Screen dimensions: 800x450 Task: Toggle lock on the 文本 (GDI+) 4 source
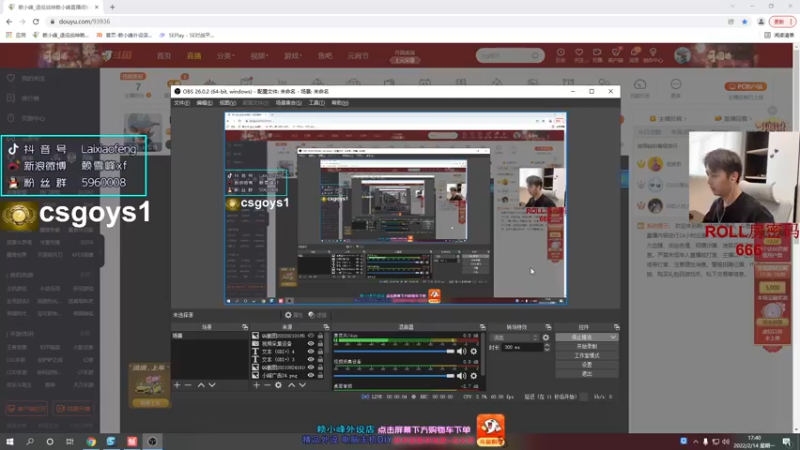pos(320,352)
